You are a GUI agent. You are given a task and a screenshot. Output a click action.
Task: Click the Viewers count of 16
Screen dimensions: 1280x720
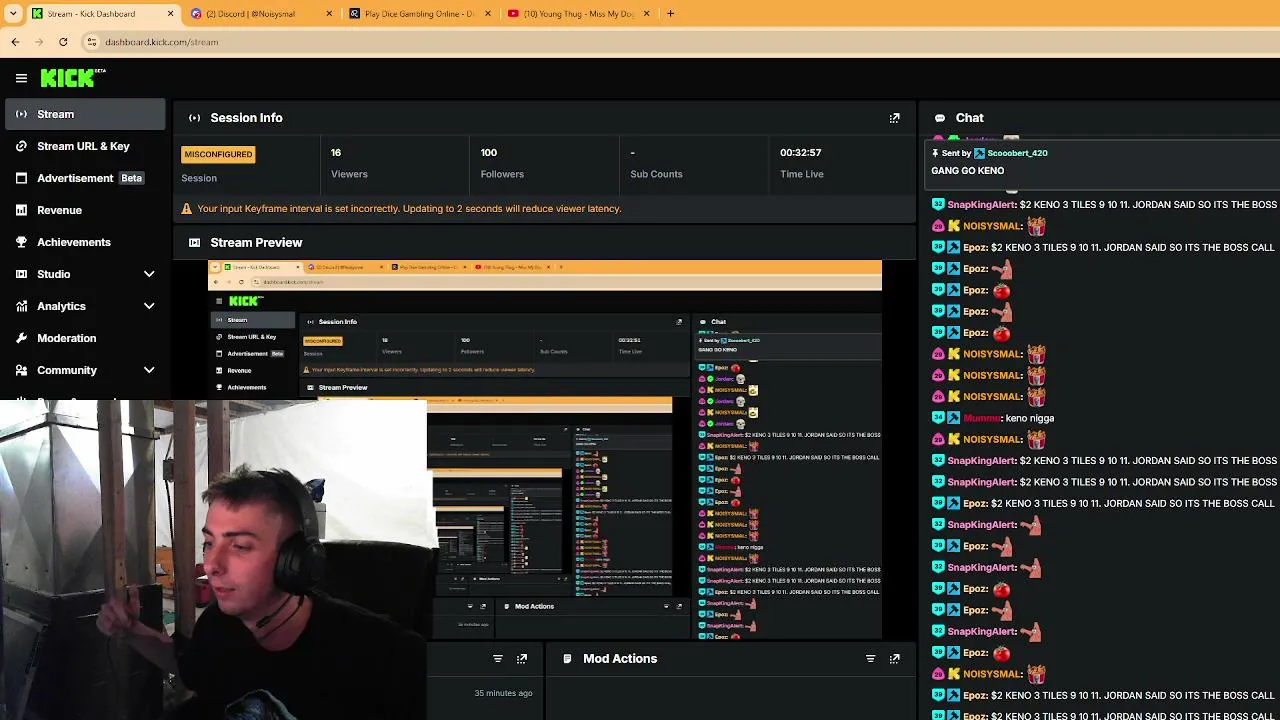(336, 153)
